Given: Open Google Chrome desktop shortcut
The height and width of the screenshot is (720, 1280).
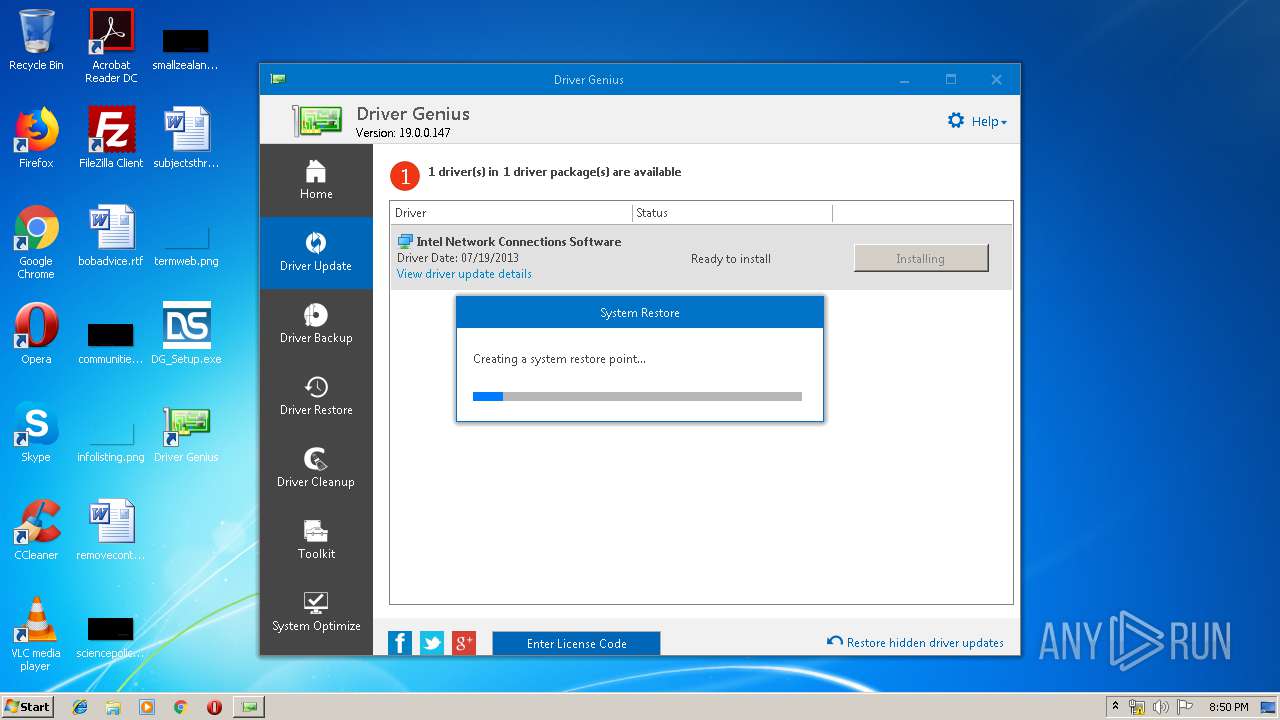Looking at the screenshot, I should pyautogui.click(x=36, y=242).
